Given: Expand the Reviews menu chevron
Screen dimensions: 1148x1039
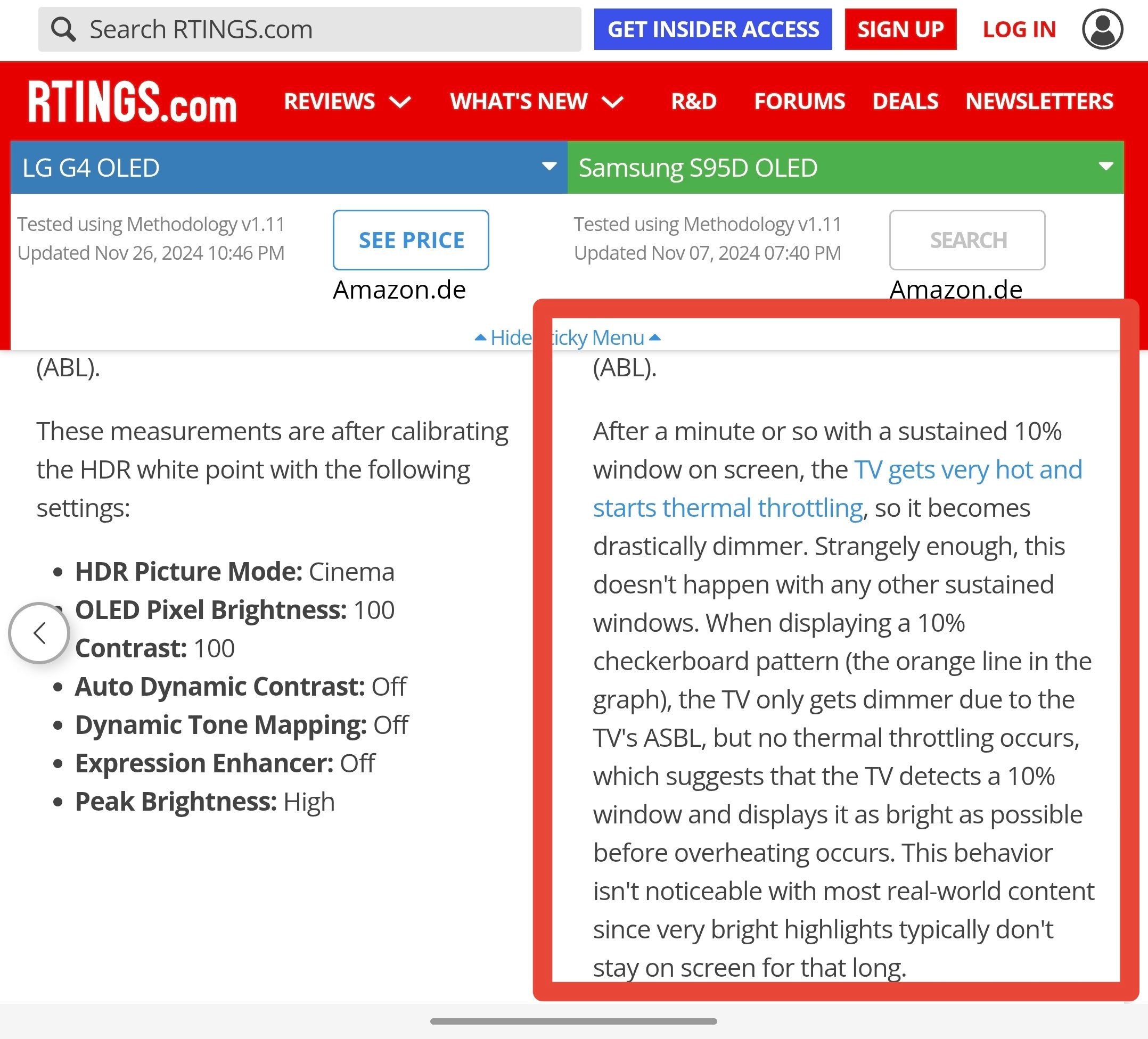Looking at the screenshot, I should point(400,103).
